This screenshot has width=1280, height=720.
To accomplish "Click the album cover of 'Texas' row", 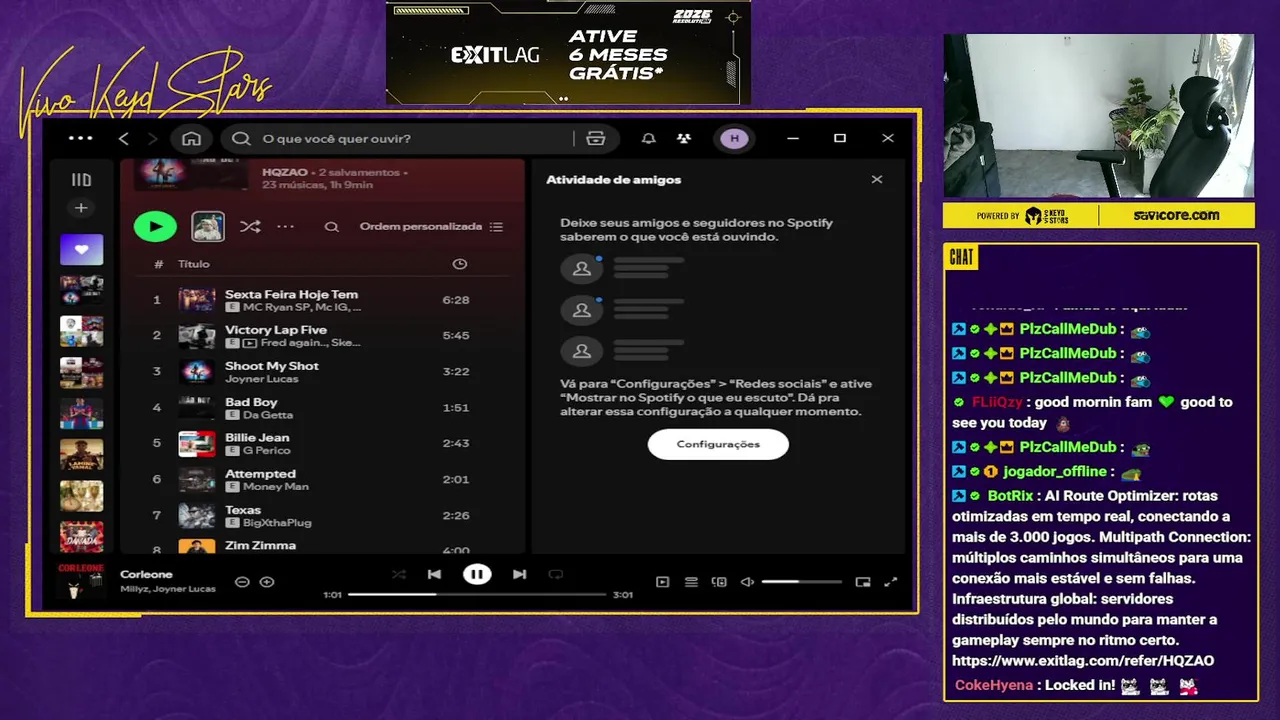I will 197,516.
